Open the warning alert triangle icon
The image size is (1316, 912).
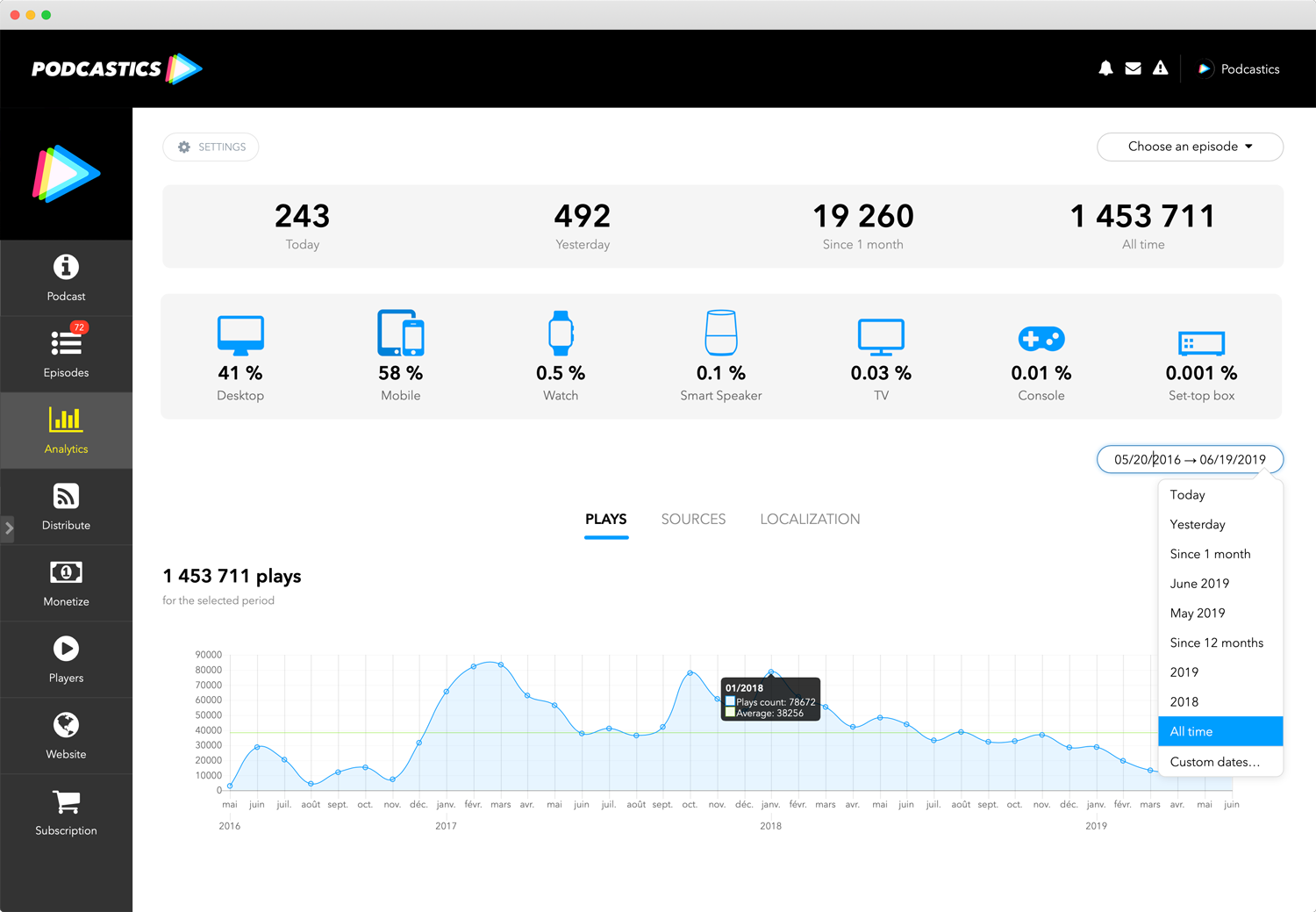1160,68
